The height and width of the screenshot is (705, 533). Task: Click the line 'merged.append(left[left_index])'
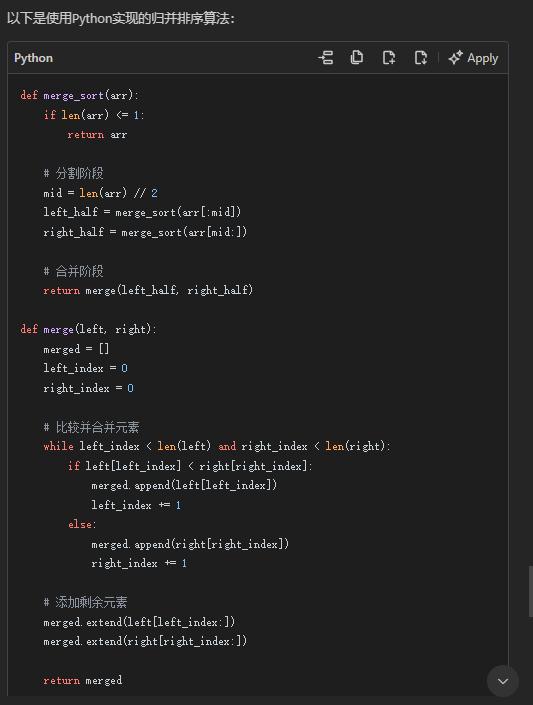pyautogui.click(x=184, y=486)
